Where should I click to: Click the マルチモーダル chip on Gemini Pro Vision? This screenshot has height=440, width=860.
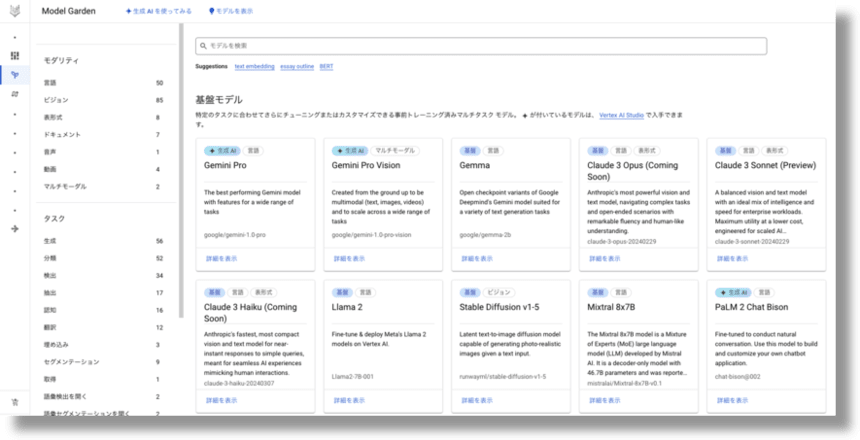(395, 150)
